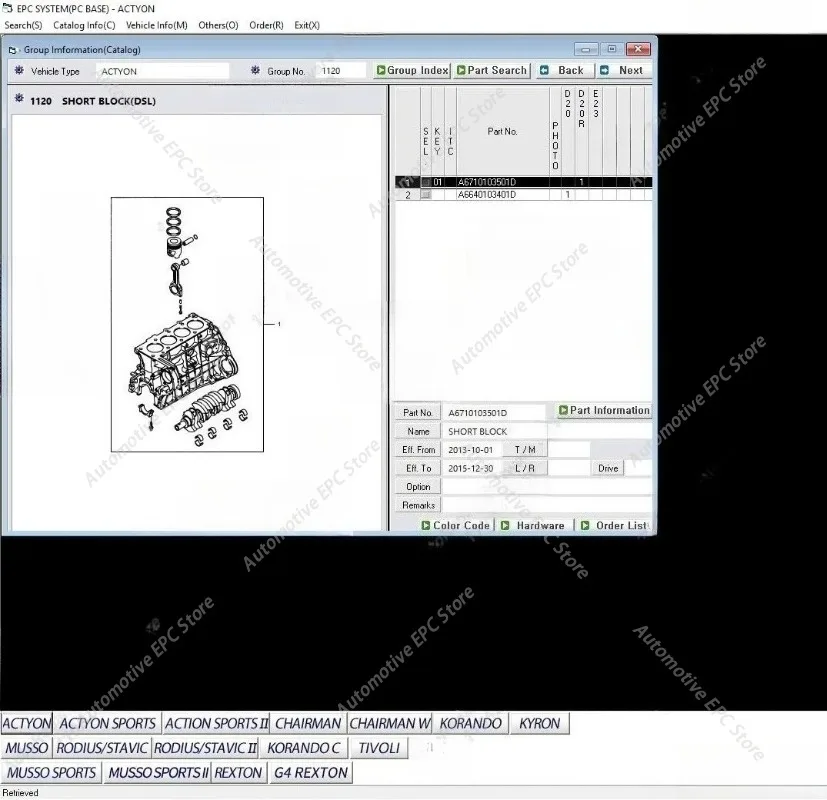This screenshot has width=827, height=800.
Task: Select the MUSSO vehicle tab
Action: [26, 748]
